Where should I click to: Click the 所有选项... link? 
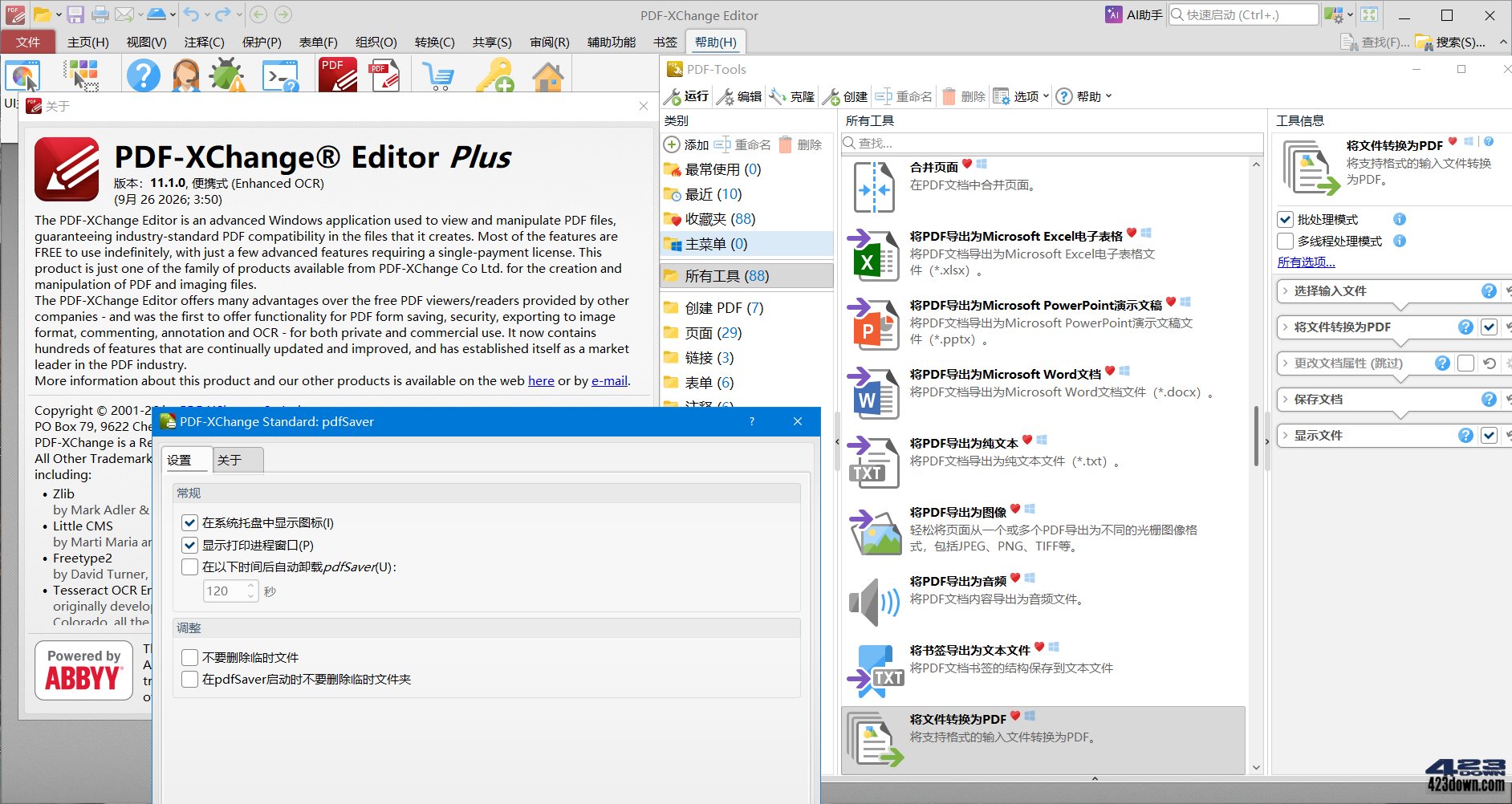pos(1307,262)
